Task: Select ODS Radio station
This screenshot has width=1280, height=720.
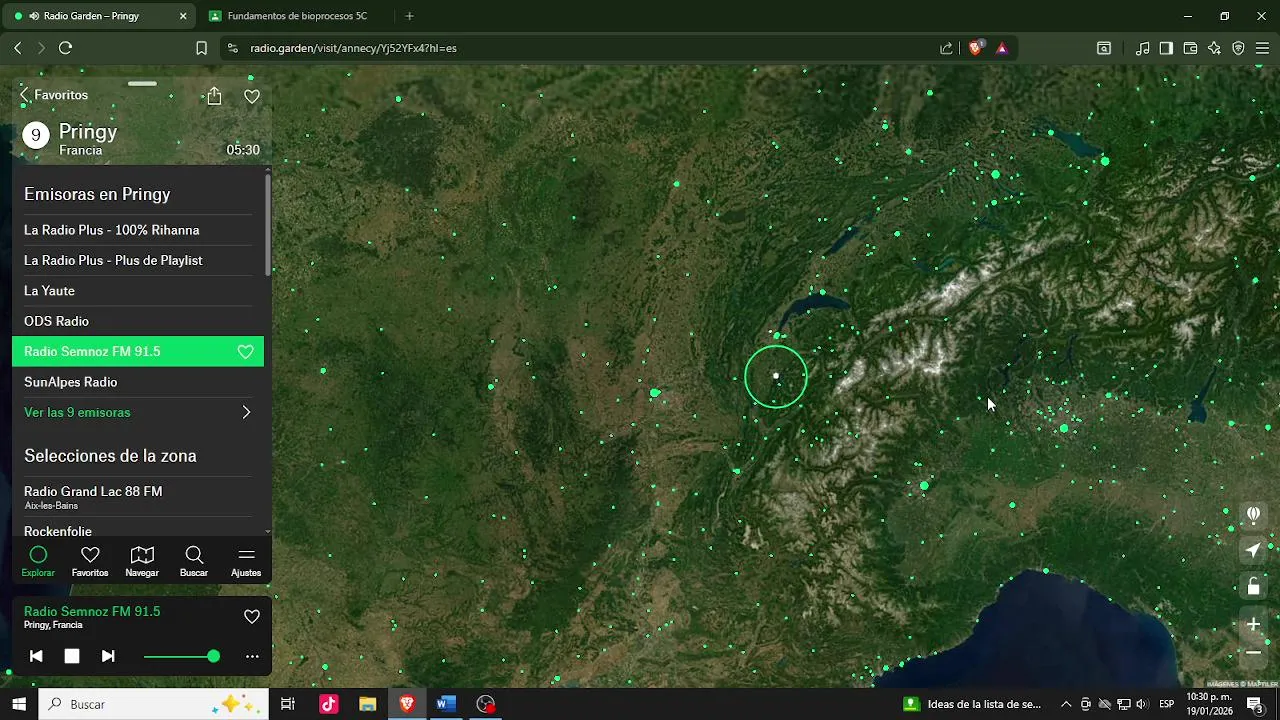Action: click(x=138, y=321)
